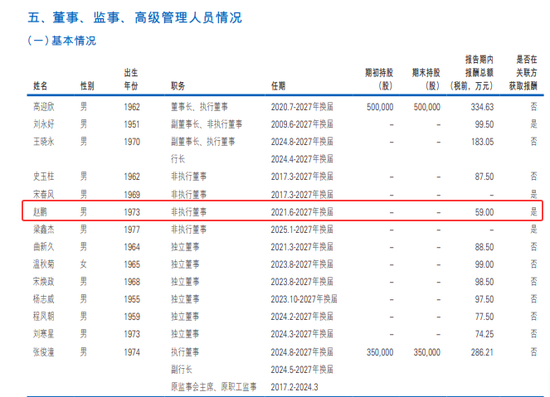Select 高迎欣's opening shareholding 500,000
The height and width of the screenshot is (397, 550).
380,107
